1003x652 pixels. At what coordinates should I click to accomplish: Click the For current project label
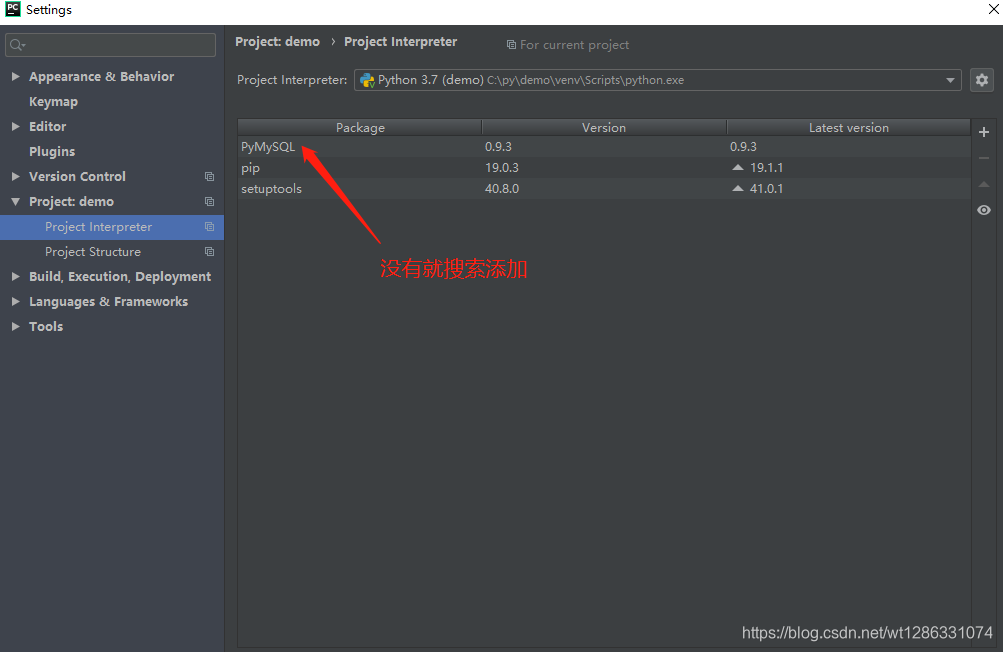tap(574, 45)
